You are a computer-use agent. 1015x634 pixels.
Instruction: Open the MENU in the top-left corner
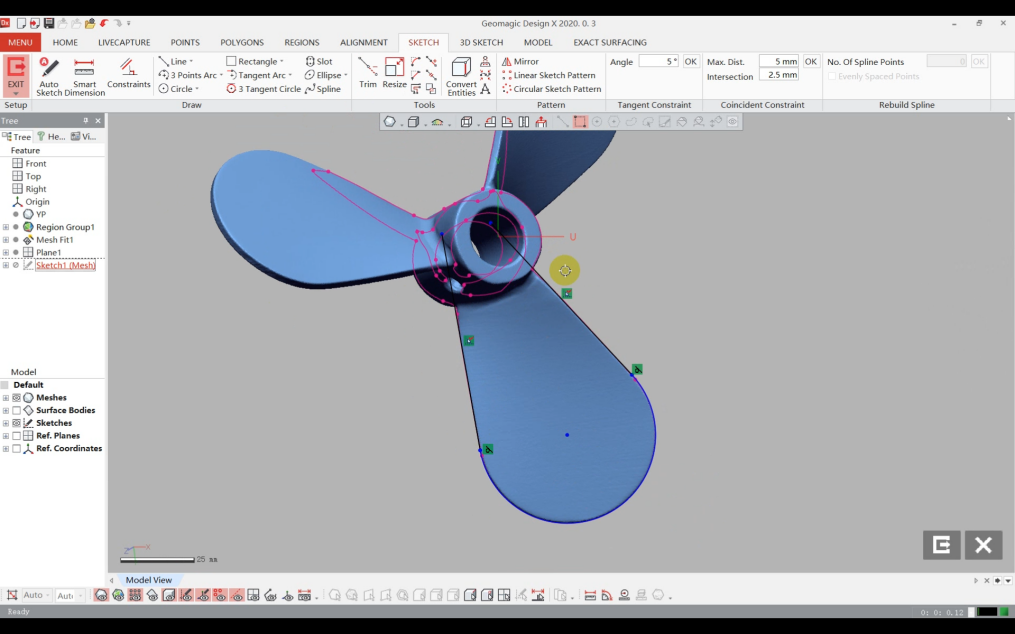coord(20,42)
